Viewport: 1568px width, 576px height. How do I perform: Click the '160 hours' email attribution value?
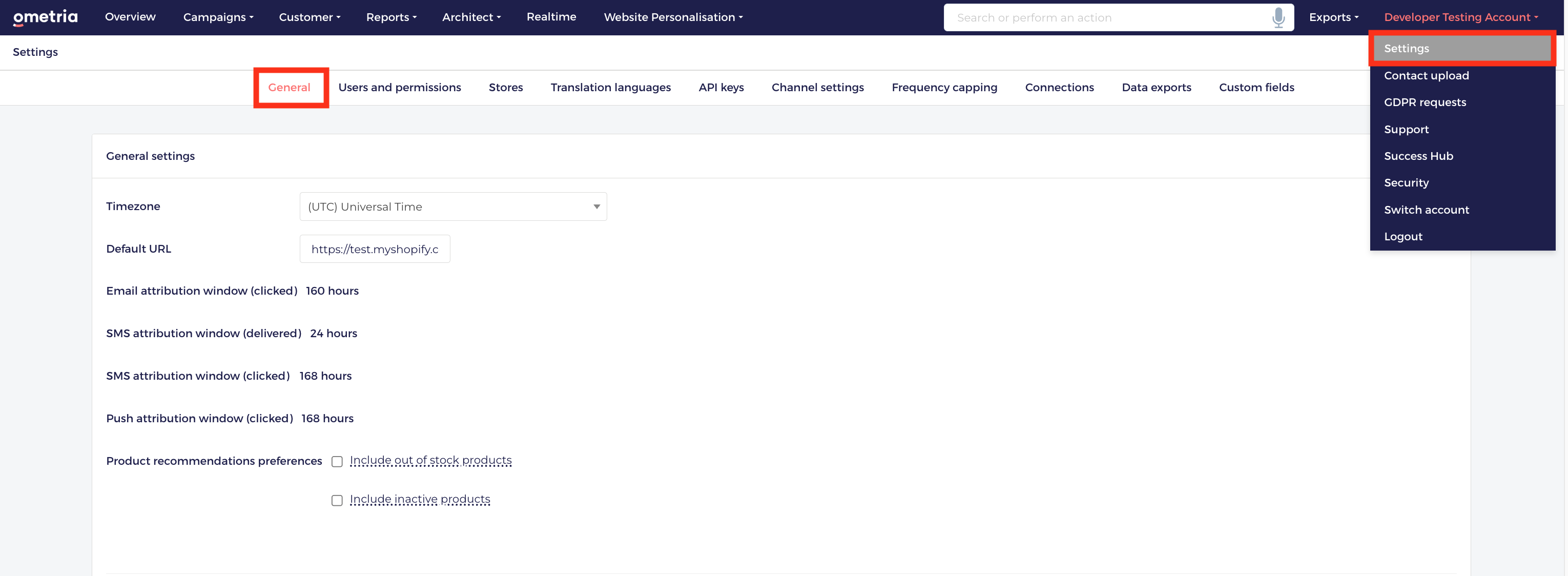(333, 291)
